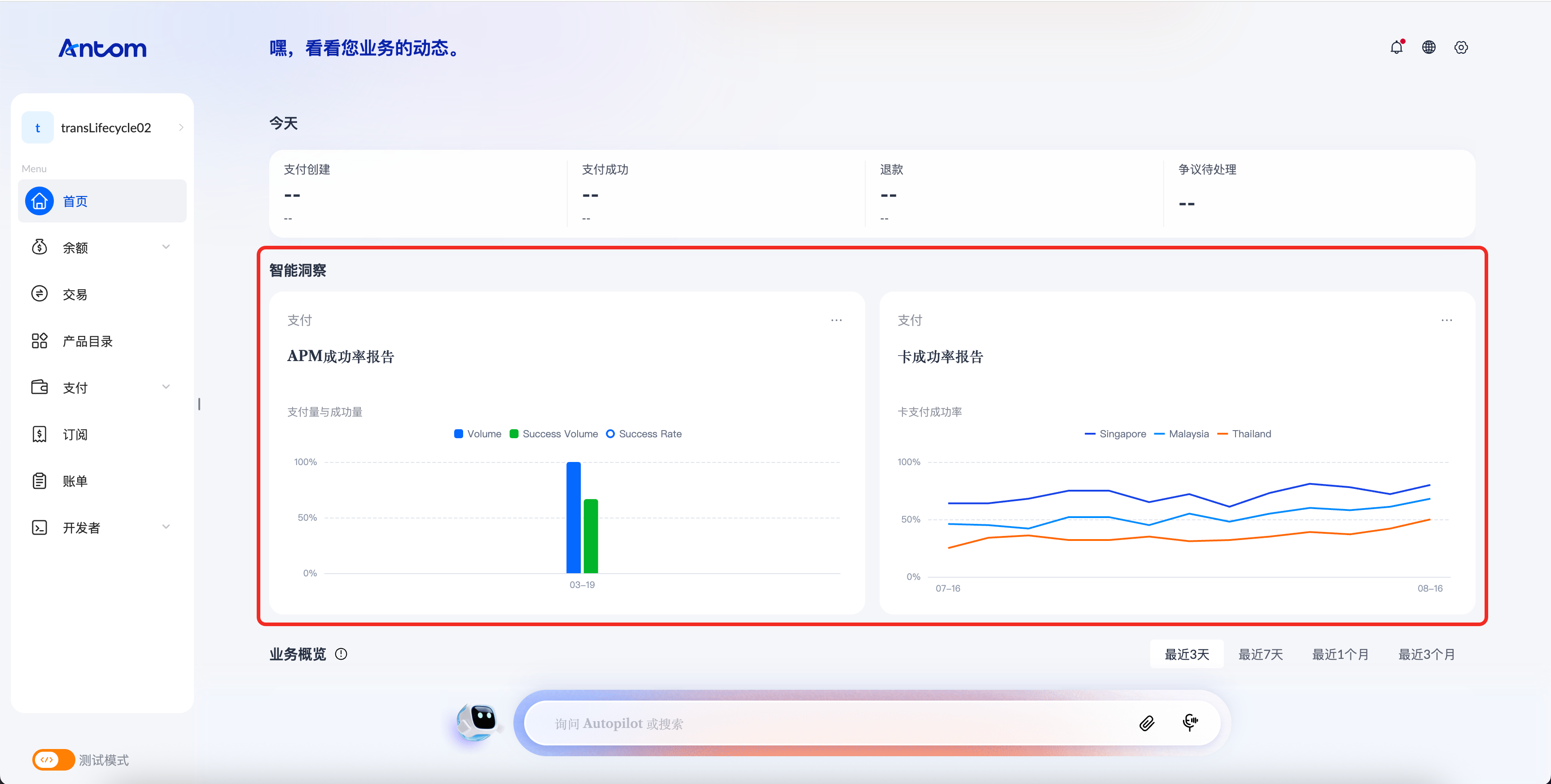The width and height of the screenshot is (1551, 784).
Task: Click the Antom logo
Action: point(102,48)
